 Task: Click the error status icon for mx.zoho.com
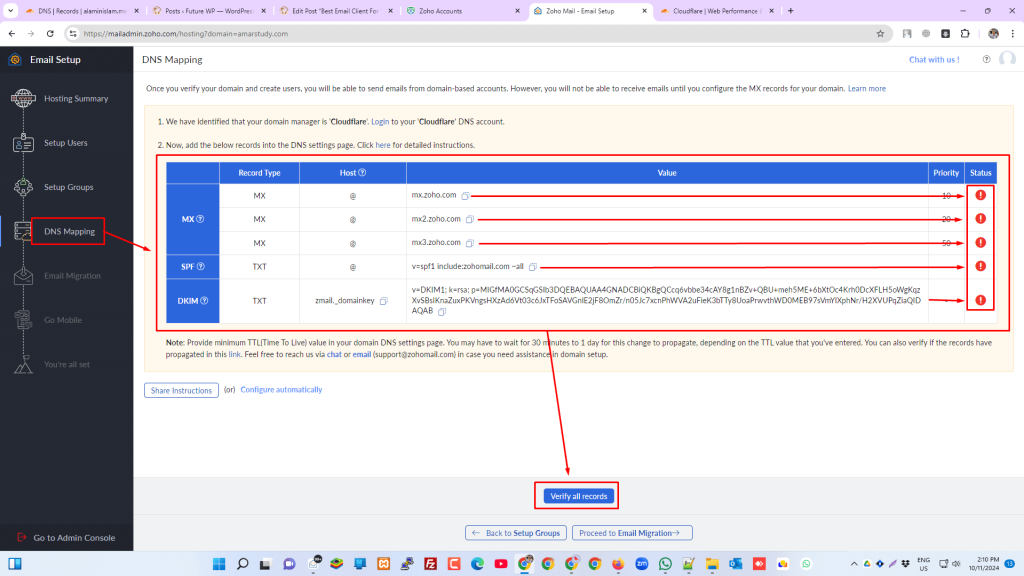tap(980, 195)
